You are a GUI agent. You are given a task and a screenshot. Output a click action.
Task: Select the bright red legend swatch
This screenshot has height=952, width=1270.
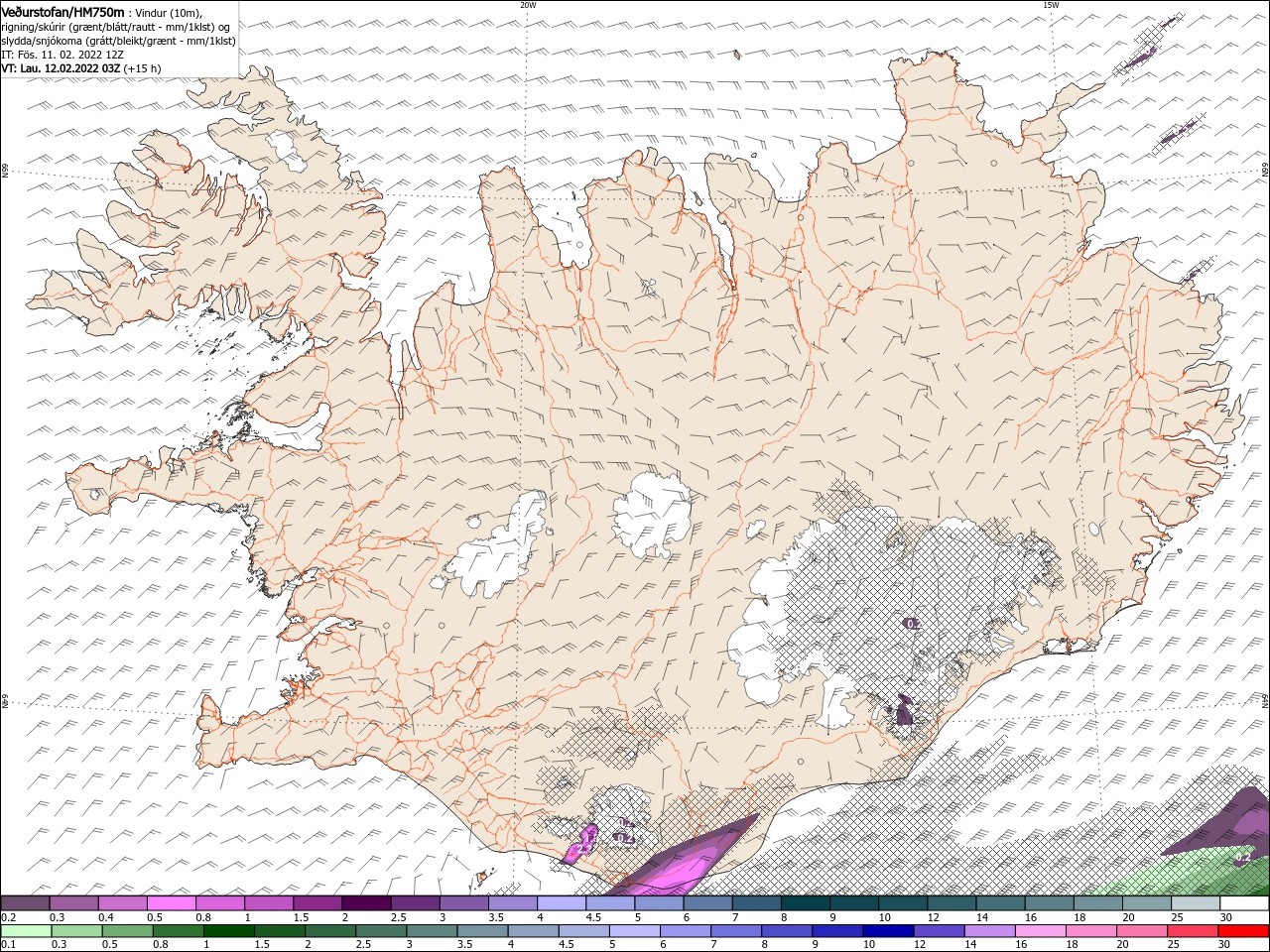(1244, 931)
